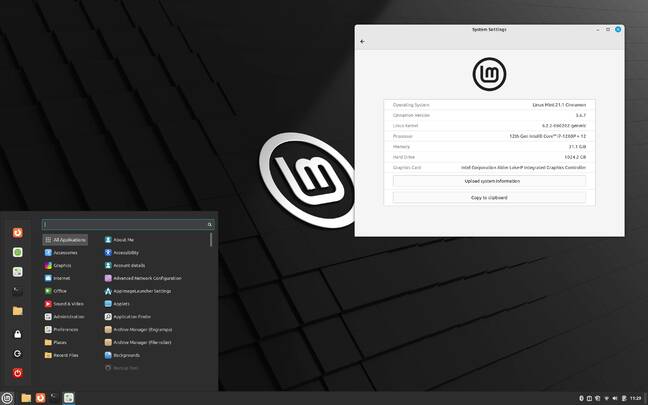Go back using arrow in System Settings
The height and width of the screenshot is (405, 648).
[x=362, y=41]
